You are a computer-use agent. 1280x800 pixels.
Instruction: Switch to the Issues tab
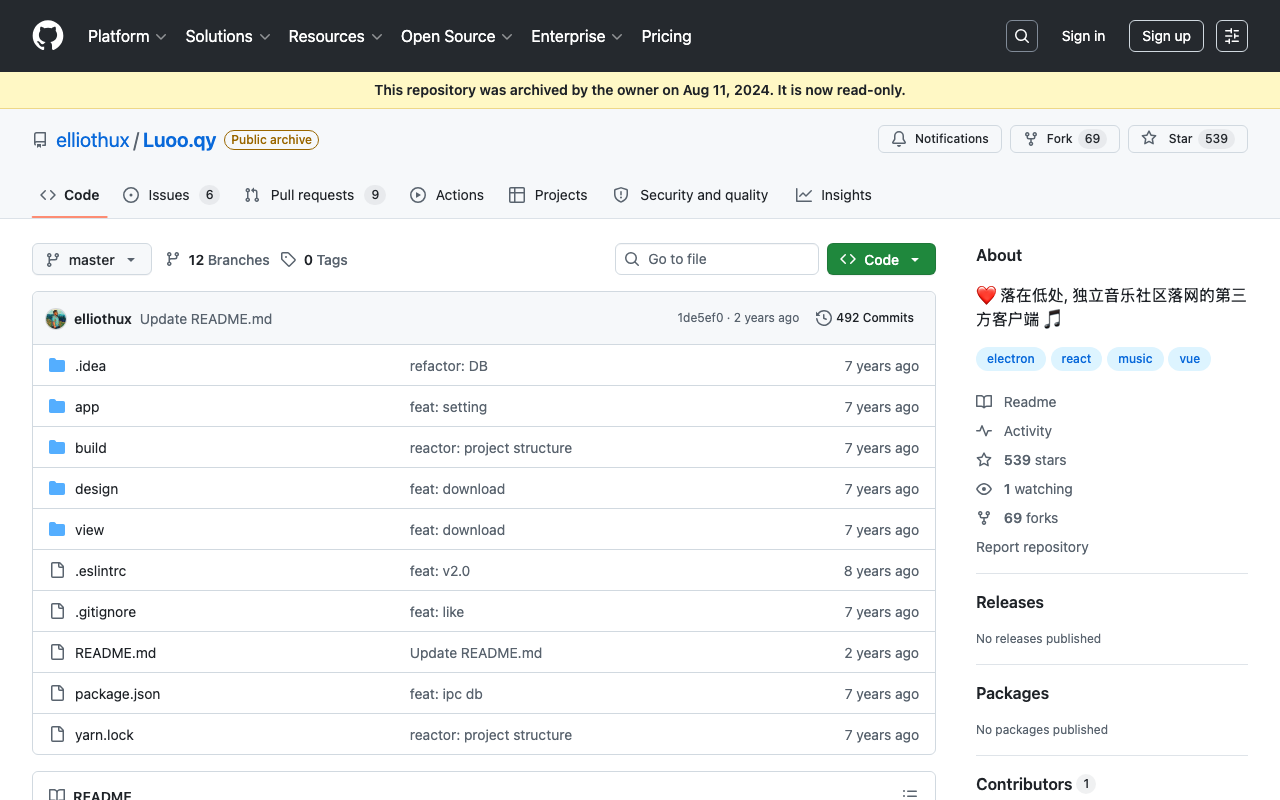(170, 195)
